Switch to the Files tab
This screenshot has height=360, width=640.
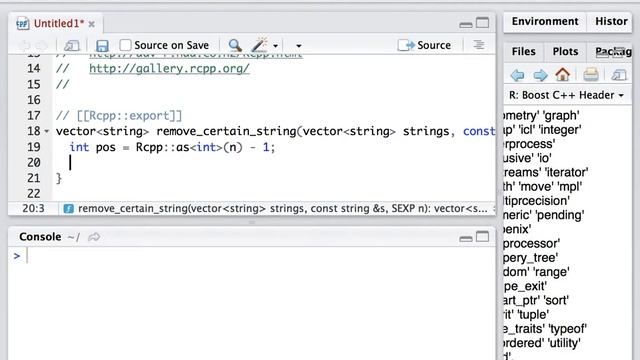point(524,51)
